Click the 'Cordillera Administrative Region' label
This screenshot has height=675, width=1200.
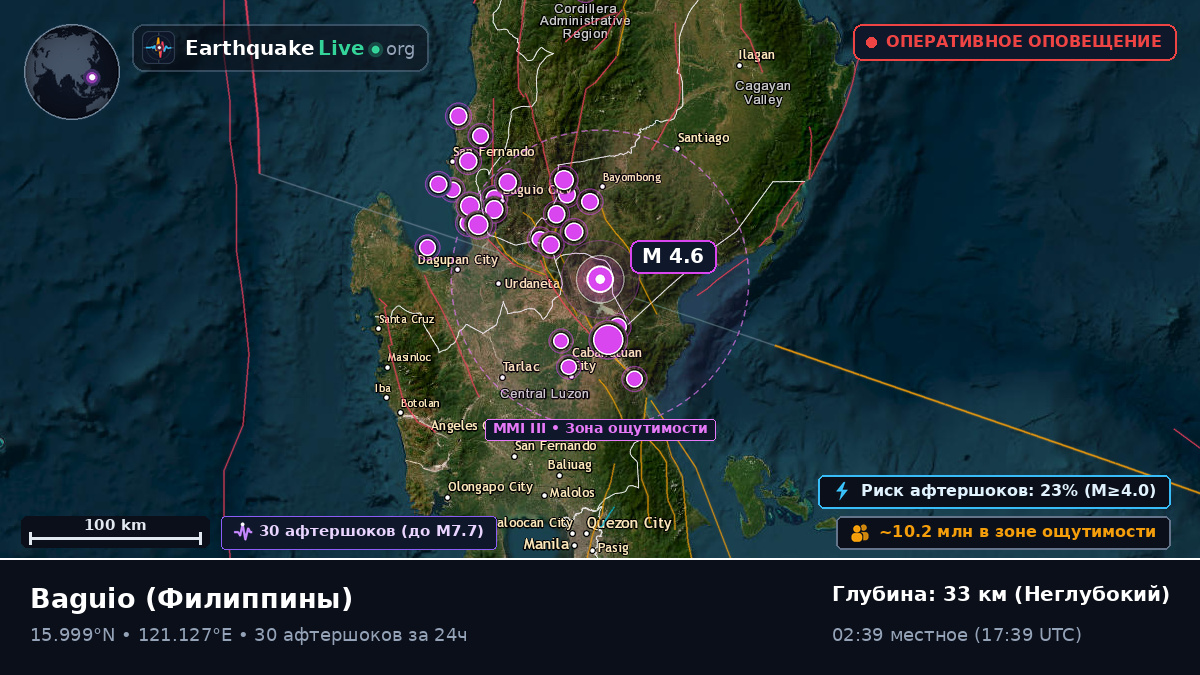point(585,20)
